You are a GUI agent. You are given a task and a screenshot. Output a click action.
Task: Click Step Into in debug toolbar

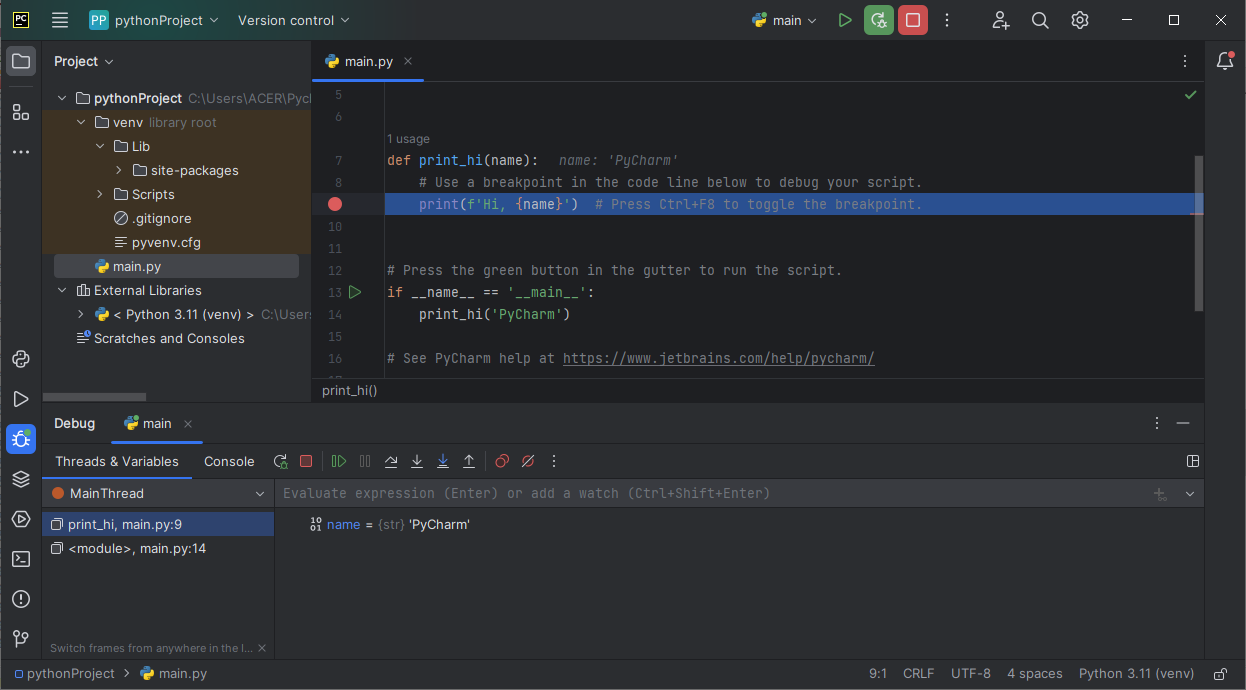417,461
